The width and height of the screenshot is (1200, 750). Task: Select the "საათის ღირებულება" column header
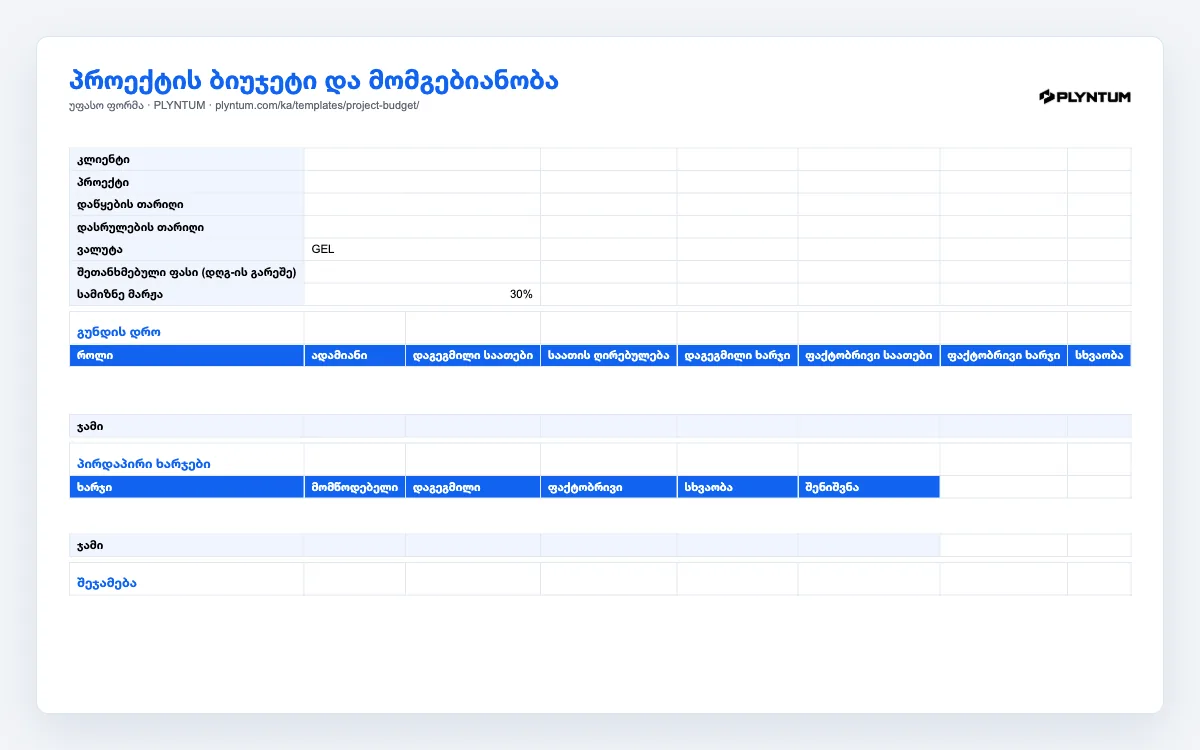609,355
